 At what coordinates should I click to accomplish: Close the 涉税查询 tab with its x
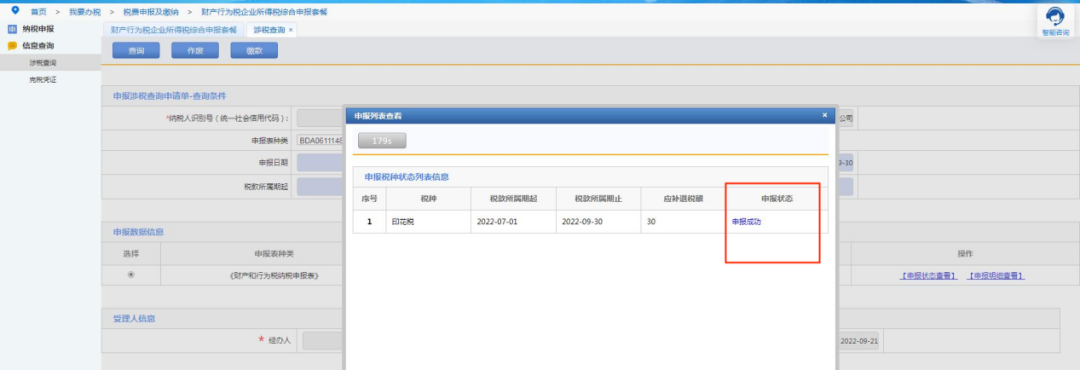(291, 30)
